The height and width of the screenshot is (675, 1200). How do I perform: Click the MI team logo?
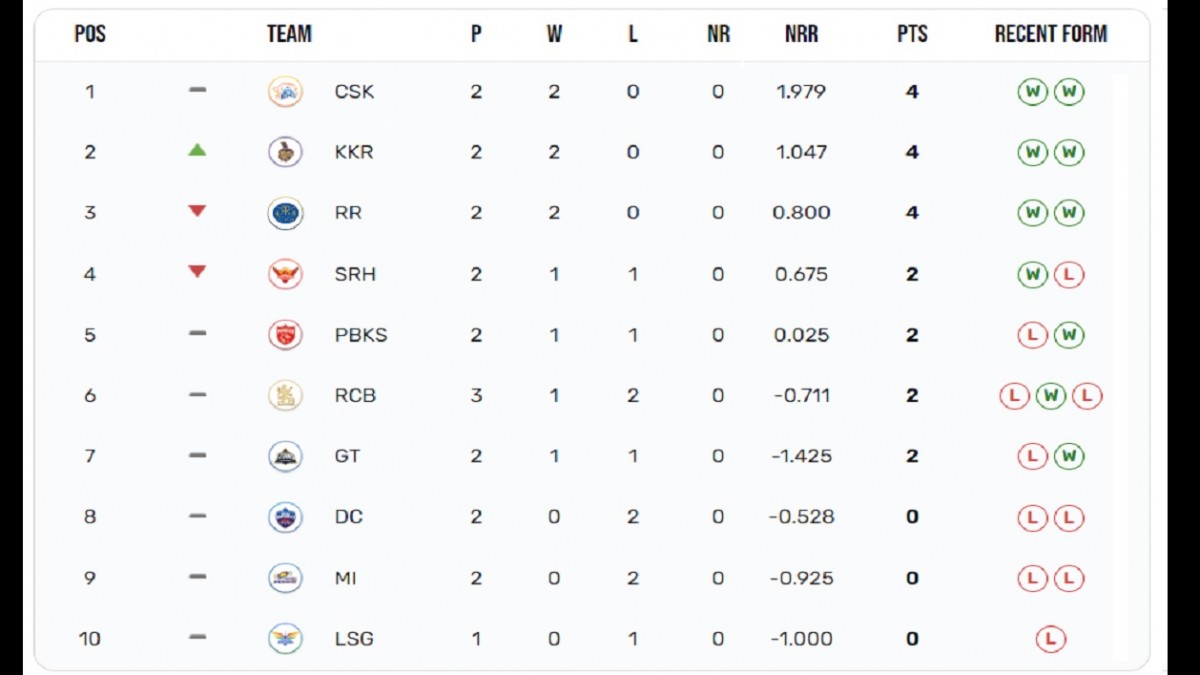(285, 578)
